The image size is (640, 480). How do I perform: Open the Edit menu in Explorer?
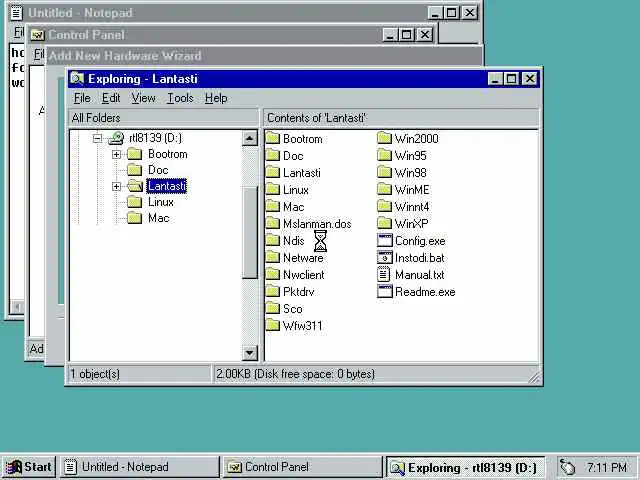click(x=111, y=98)
